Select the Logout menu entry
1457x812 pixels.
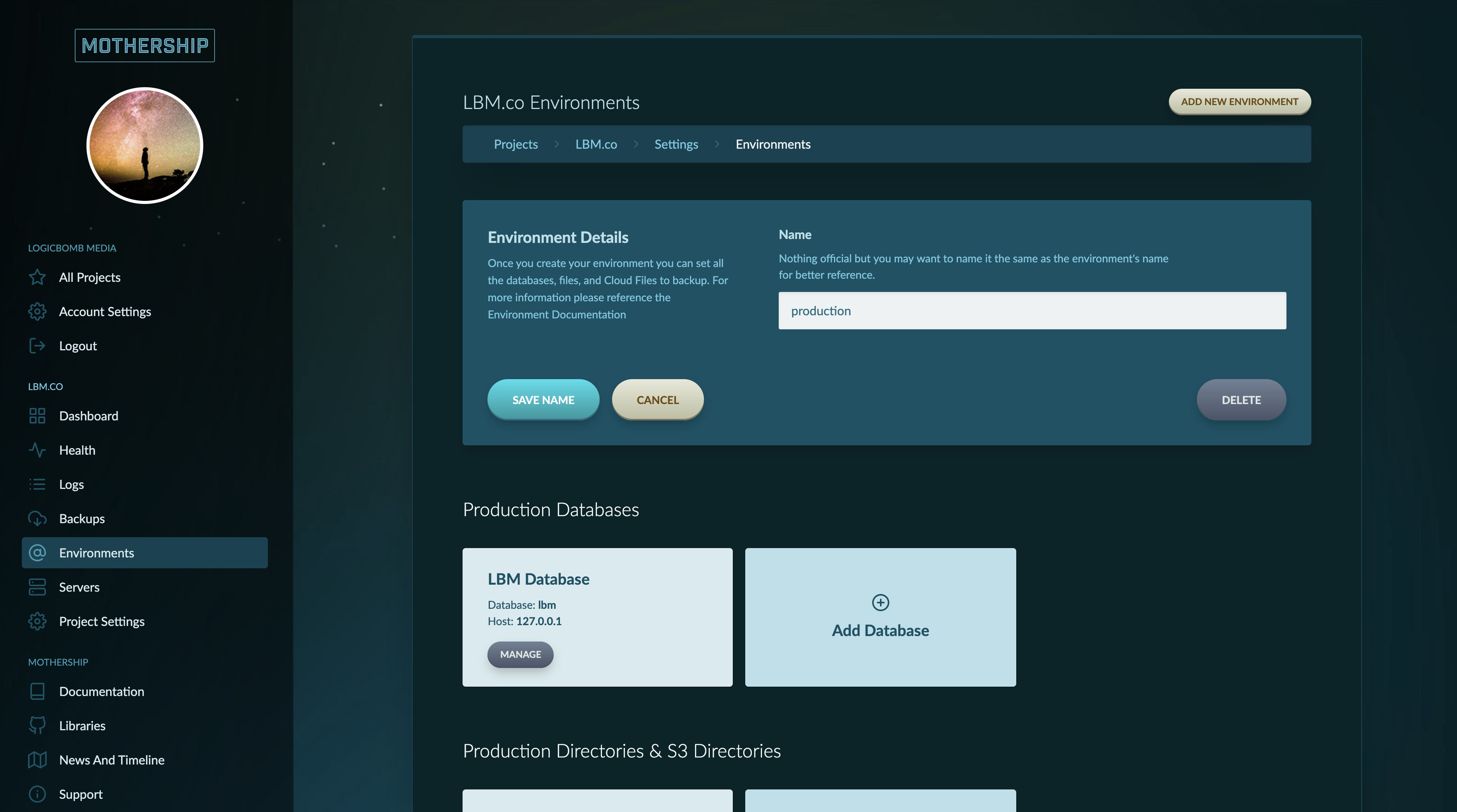tap(145, 346)
